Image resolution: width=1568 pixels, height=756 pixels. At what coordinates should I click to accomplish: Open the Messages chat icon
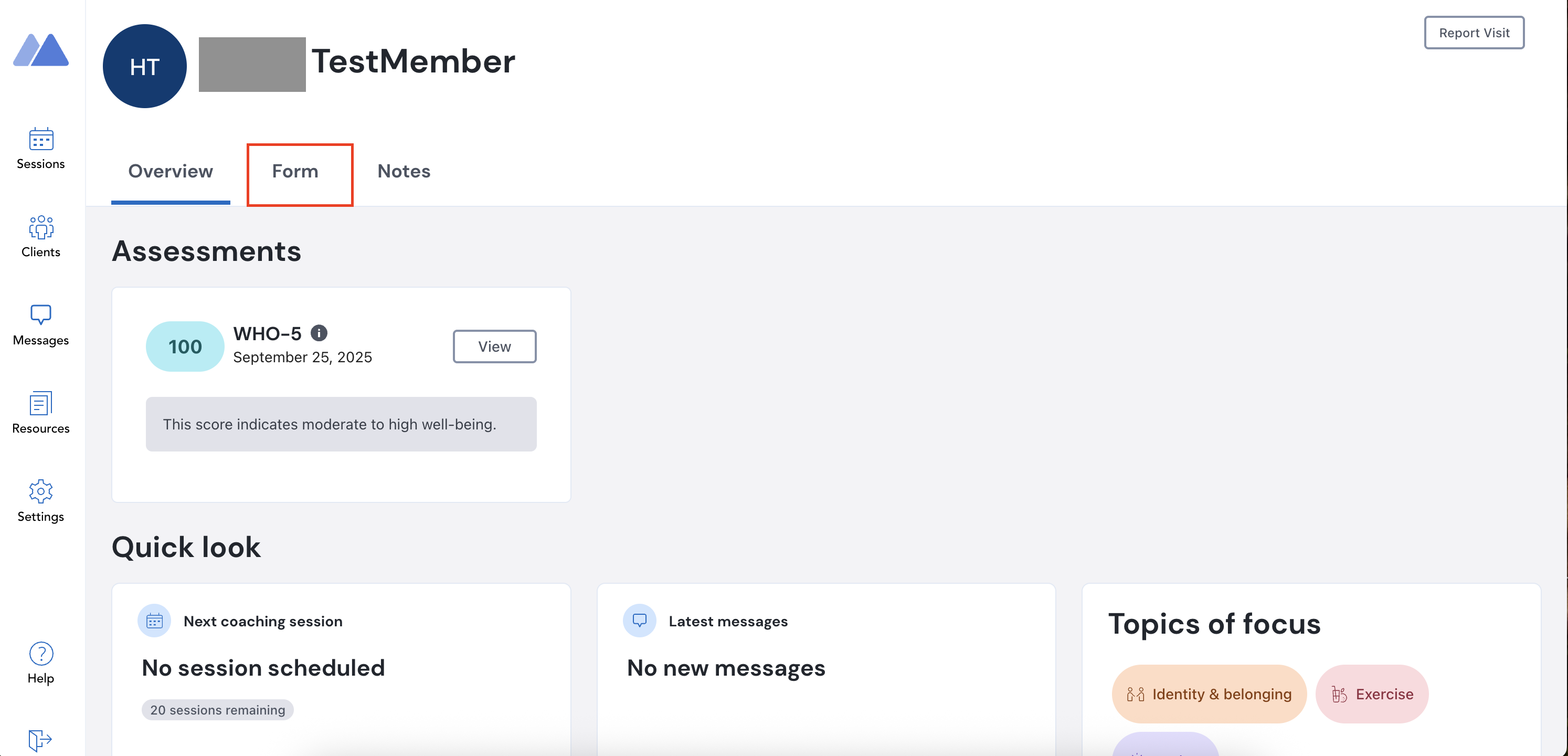pos(41,315)
